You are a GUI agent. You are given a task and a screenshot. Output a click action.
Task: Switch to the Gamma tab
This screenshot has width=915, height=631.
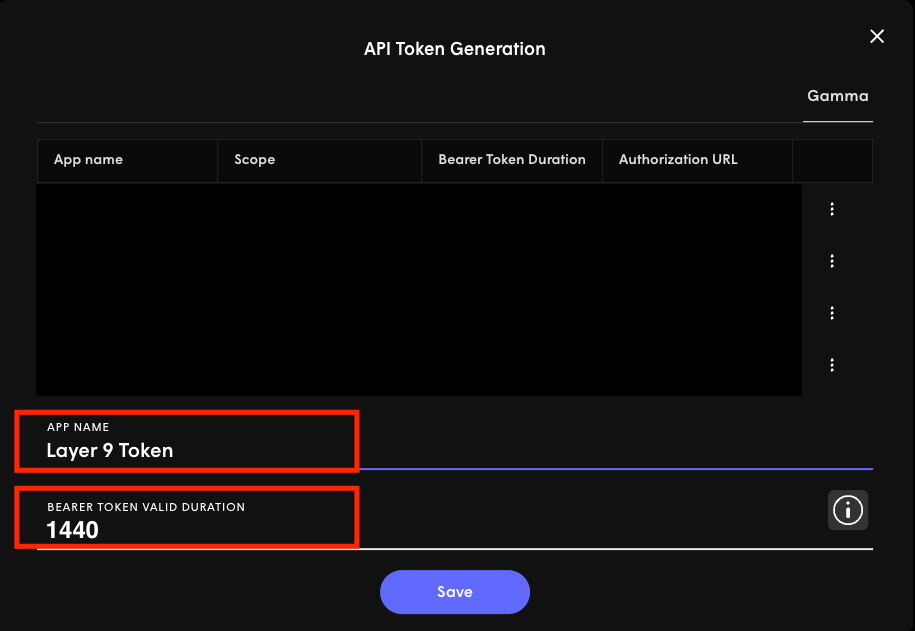tap(837, 96)
